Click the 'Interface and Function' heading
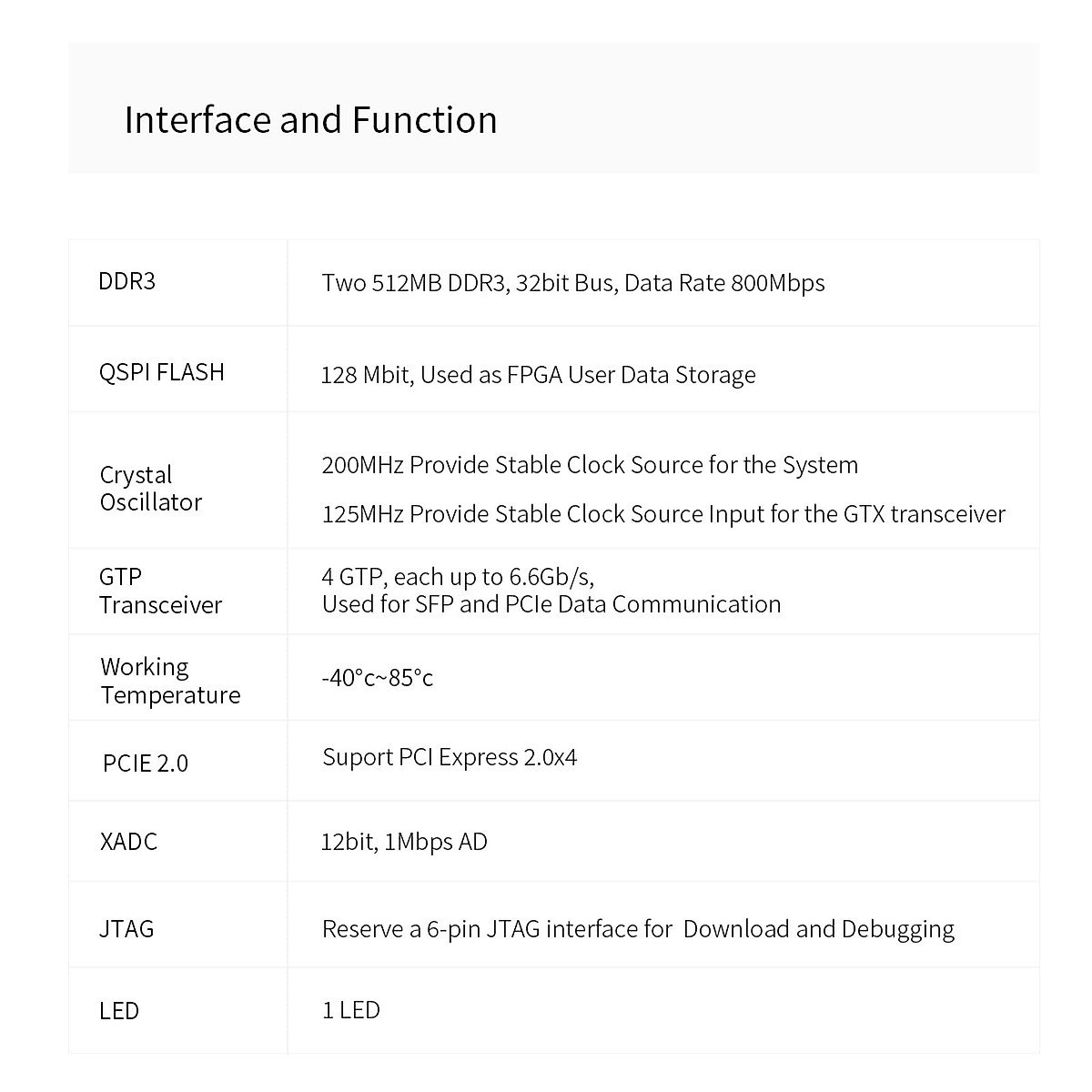Image resolution: width=1092 pixels, height=1092 pixels. tap(310, 120)
